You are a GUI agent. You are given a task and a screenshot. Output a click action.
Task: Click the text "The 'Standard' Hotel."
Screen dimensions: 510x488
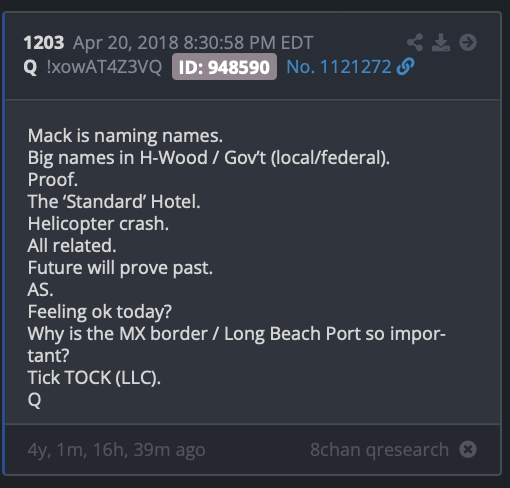(x=114, y=202)
